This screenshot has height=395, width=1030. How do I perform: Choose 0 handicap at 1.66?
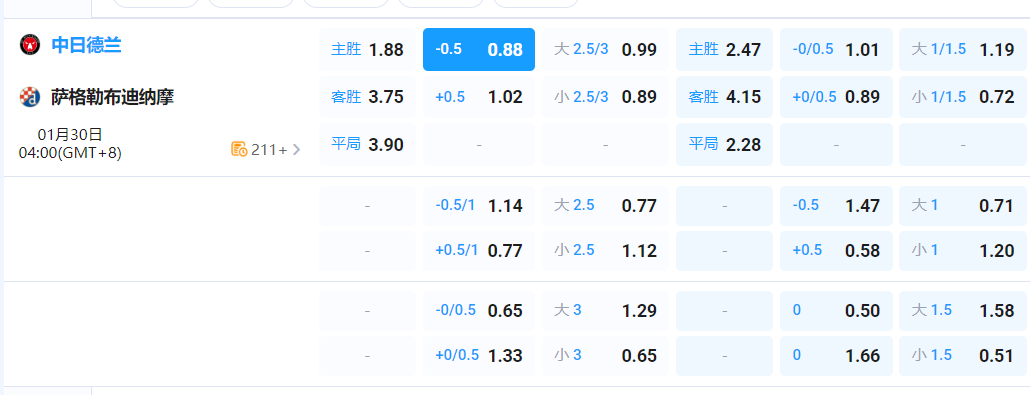coord(836,356)
